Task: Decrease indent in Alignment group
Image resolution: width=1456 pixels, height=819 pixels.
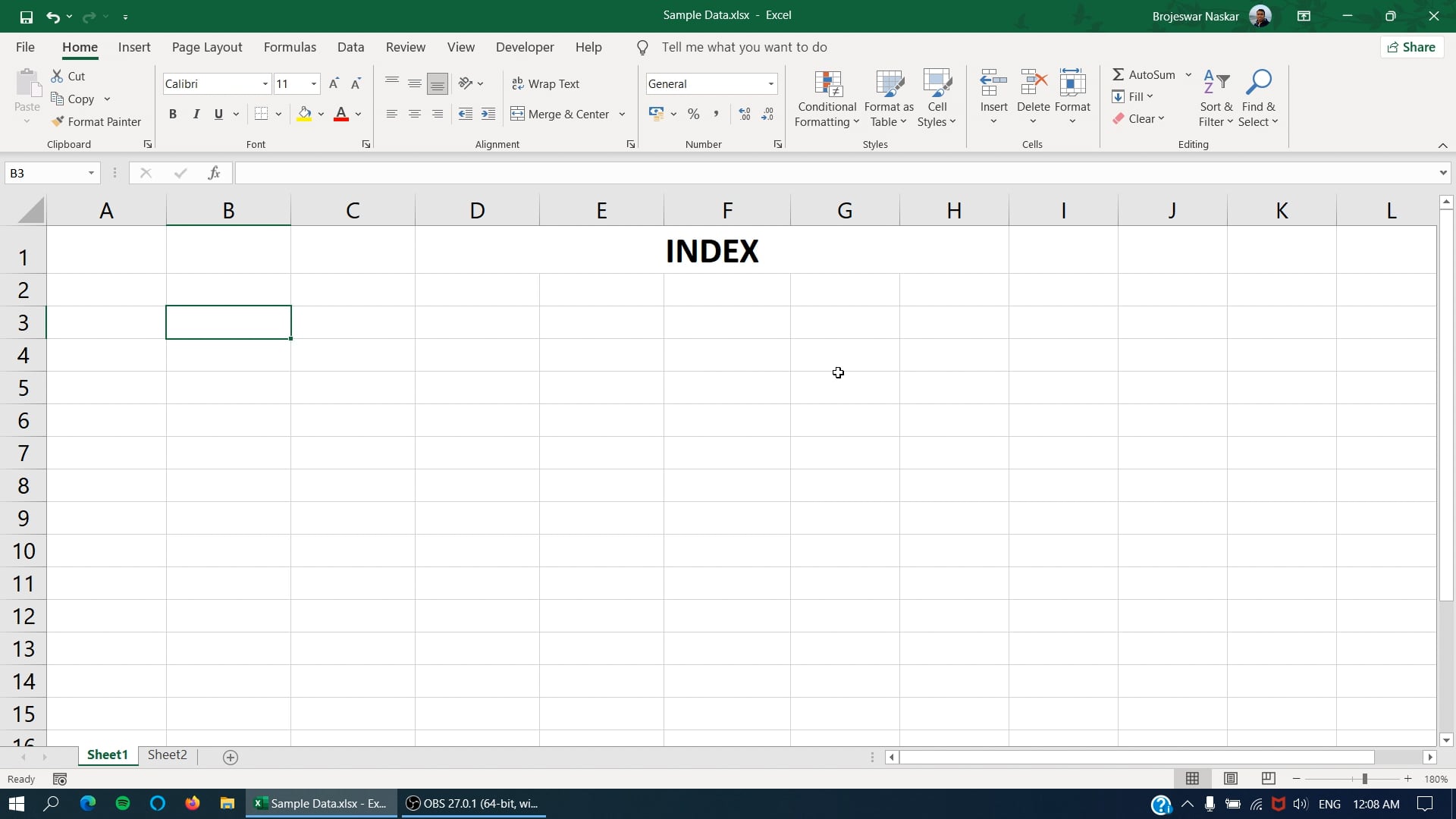Action: pyautogui.click(x=466, y=114)
